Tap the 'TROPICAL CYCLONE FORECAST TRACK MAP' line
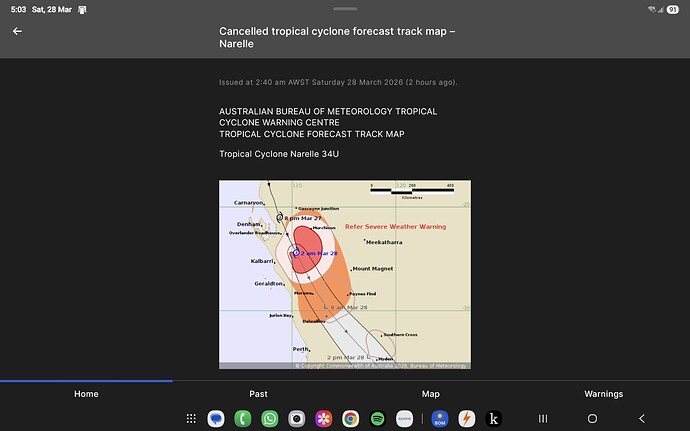 pyautogui.click(x=312, y=134)
